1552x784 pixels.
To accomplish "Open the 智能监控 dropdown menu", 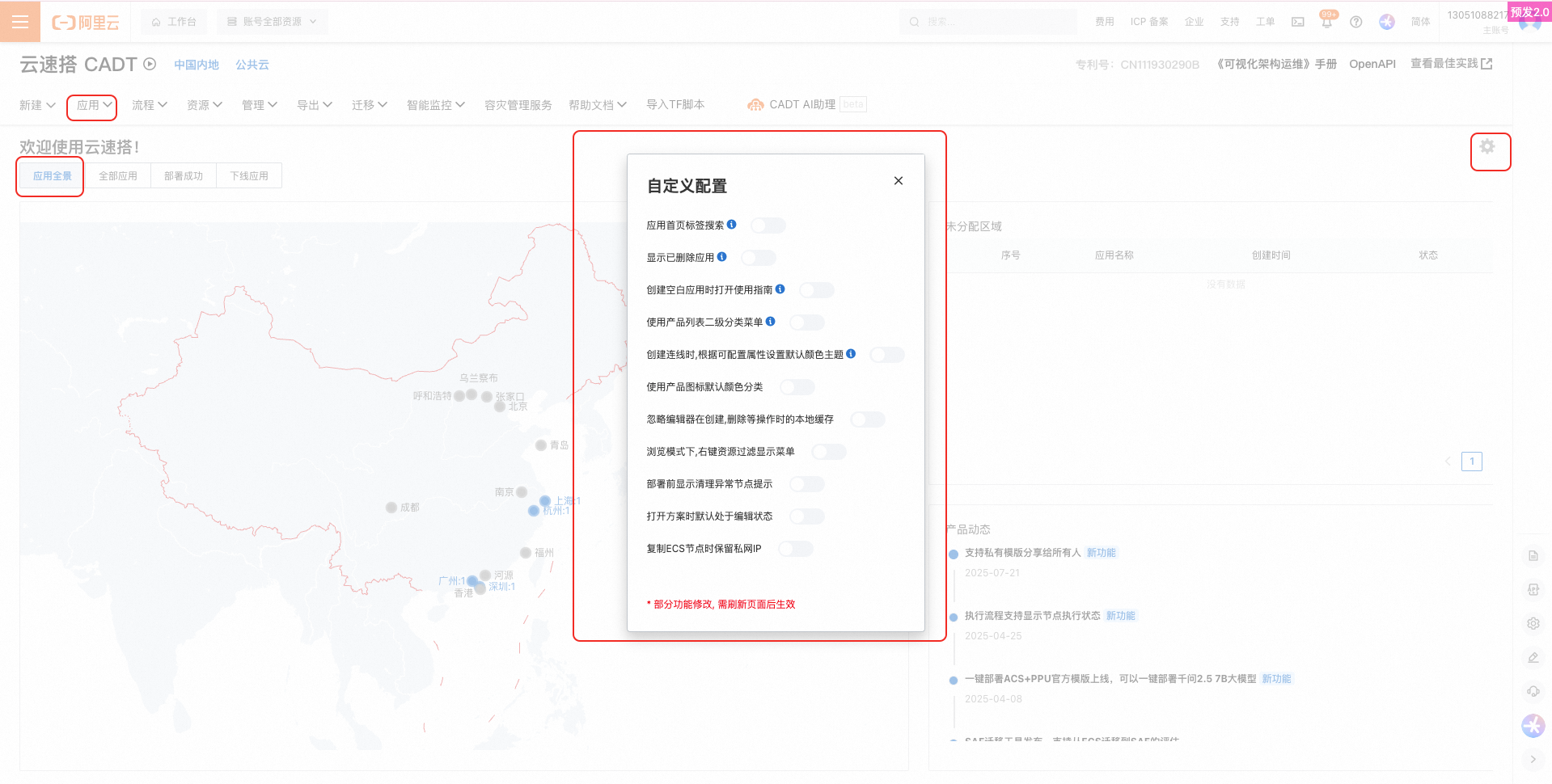I will pos(436,105).
